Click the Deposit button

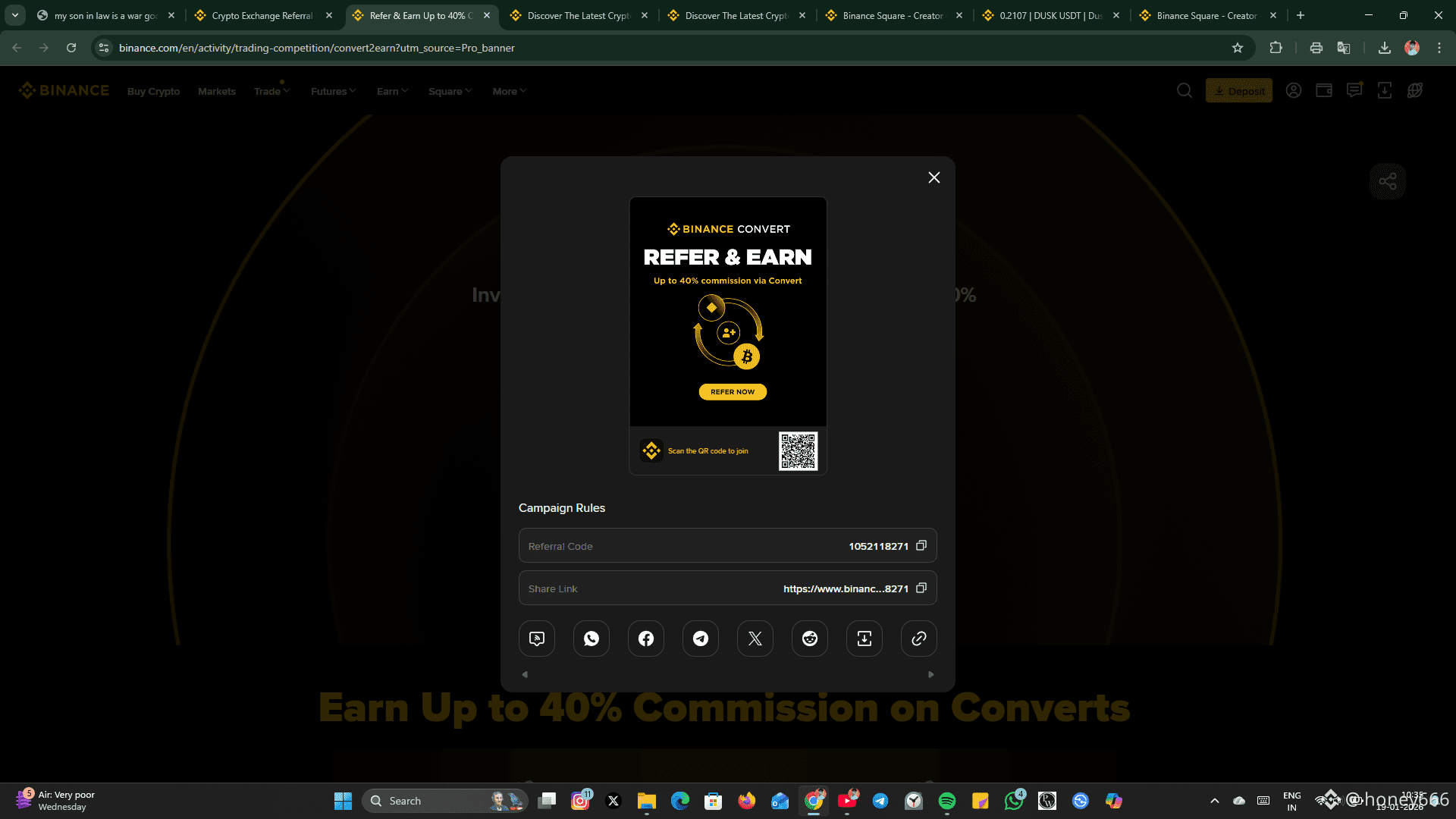(x=1239, y=91)
